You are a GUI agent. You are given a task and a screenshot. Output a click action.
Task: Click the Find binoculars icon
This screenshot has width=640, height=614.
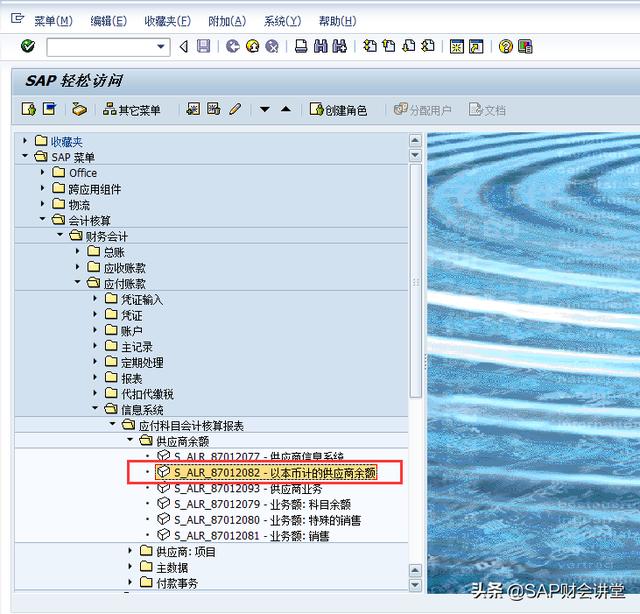321,46
